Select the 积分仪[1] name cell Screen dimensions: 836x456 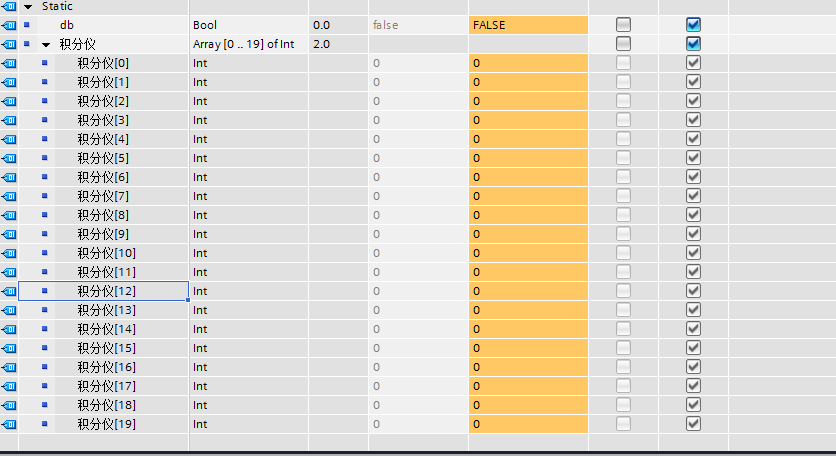pyautogui.click(x=103, y=82)
